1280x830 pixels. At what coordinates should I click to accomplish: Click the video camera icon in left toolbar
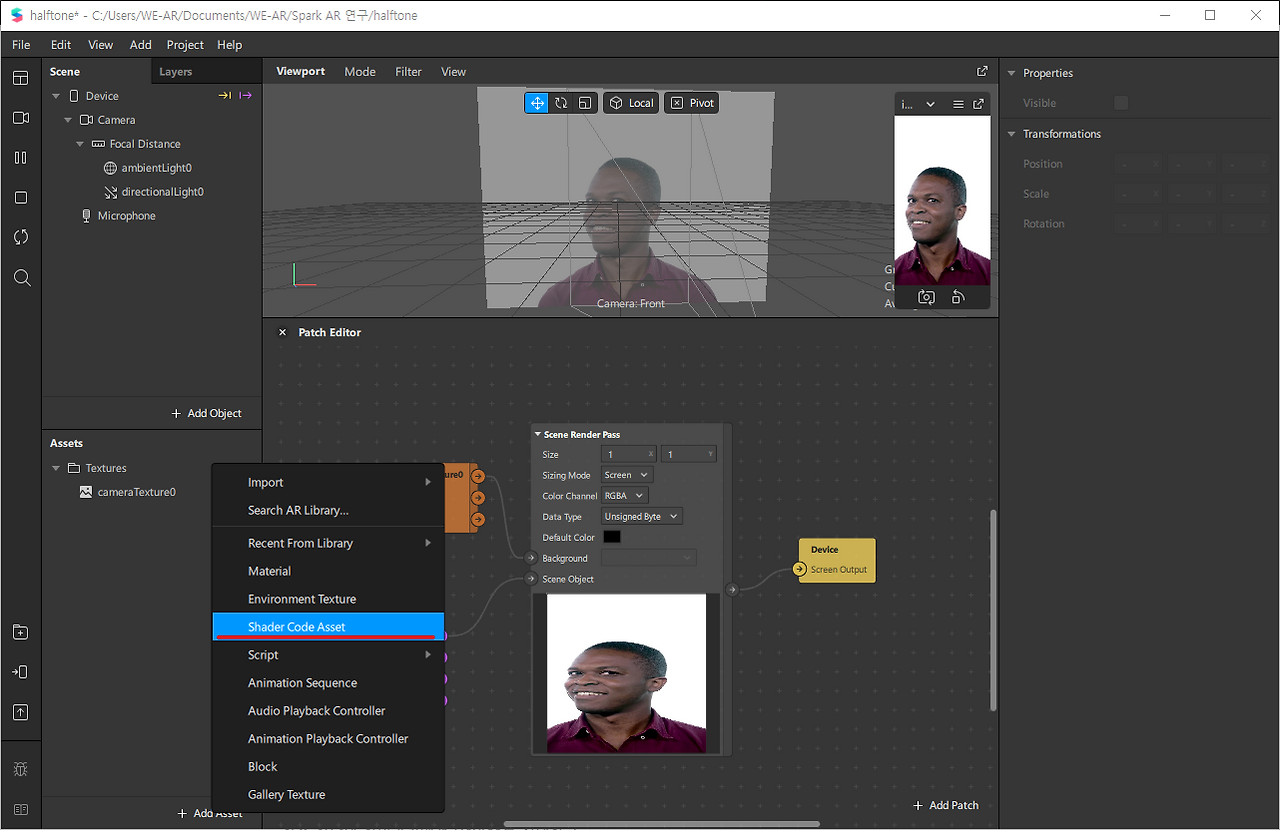[21, 118]
